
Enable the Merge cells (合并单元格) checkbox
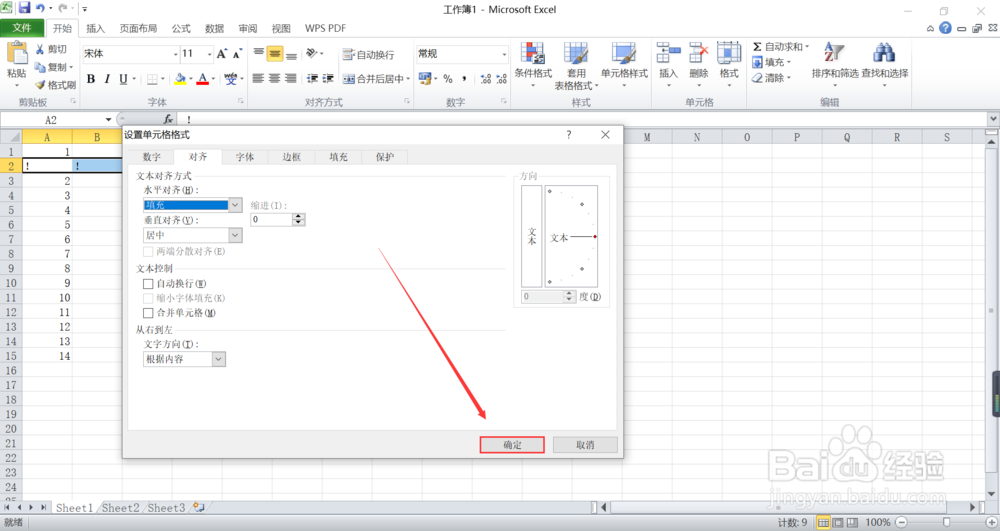(148, 313)
